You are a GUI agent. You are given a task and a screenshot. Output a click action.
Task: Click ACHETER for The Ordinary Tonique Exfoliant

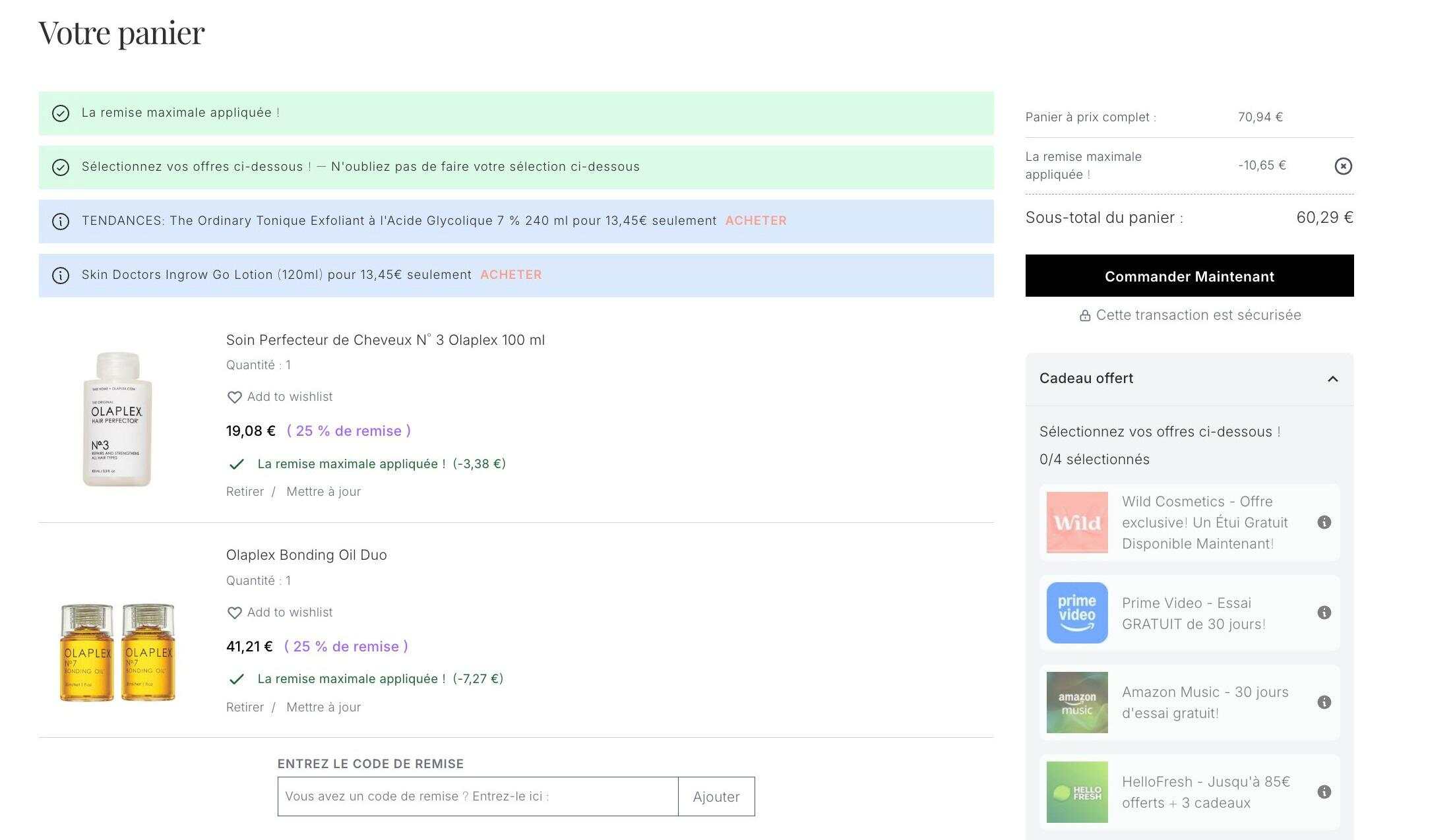tap(756, 221)
